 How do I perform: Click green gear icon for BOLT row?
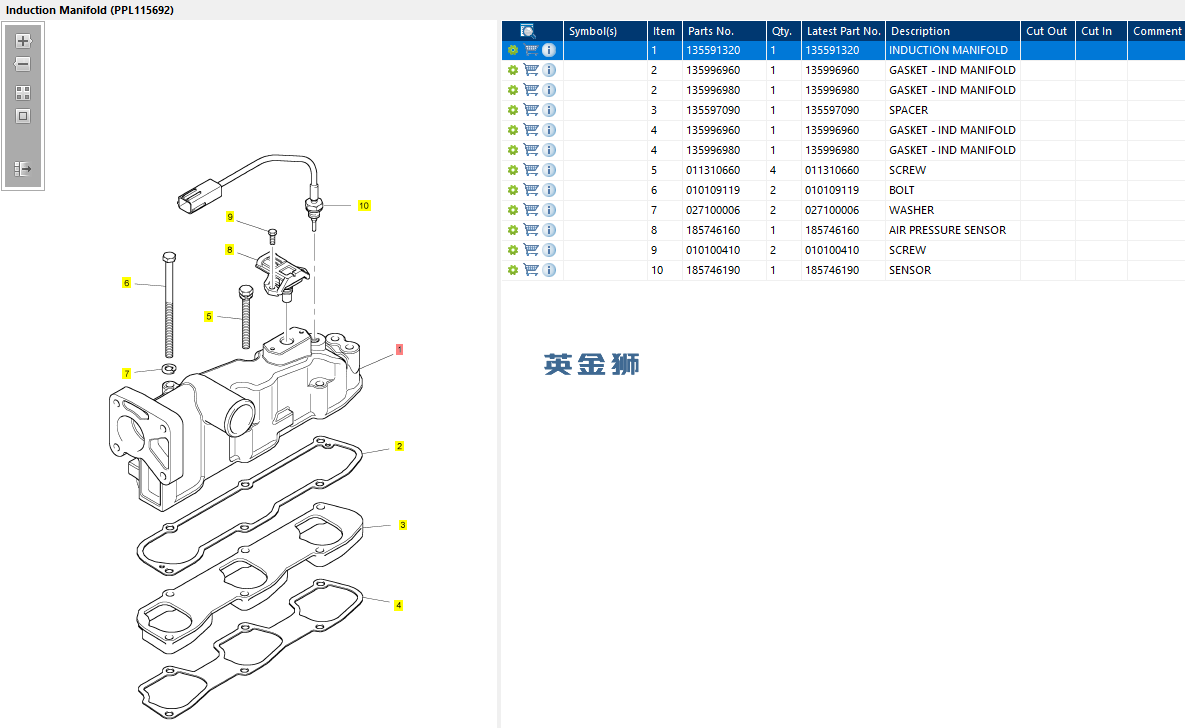pyautogui.click(x=513, y=190)
